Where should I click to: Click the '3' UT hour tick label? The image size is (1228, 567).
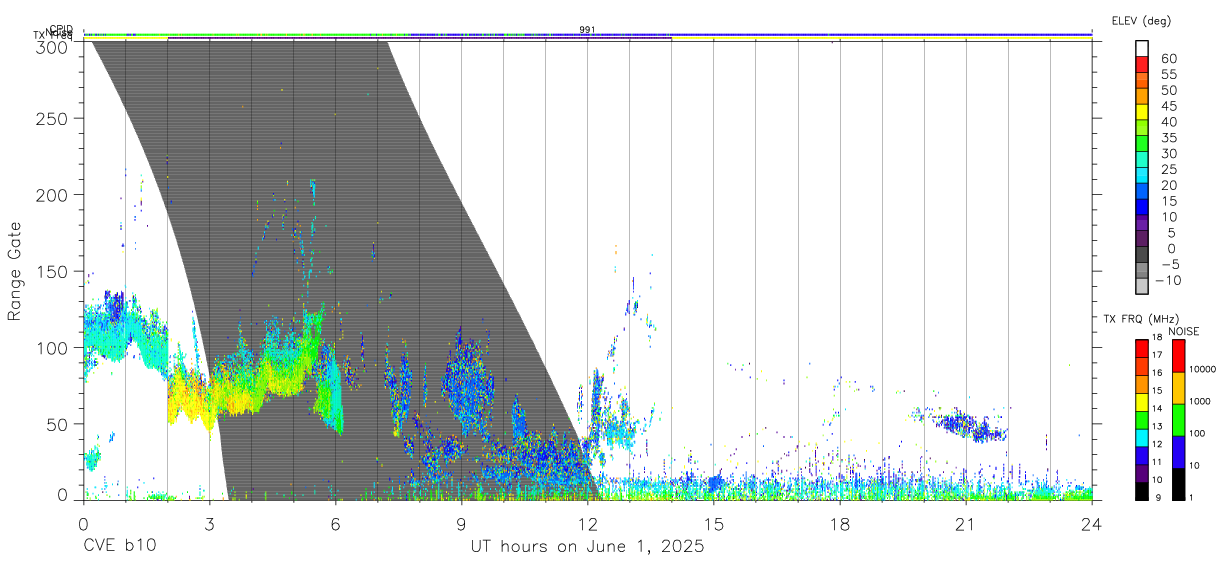coord(209,522)
